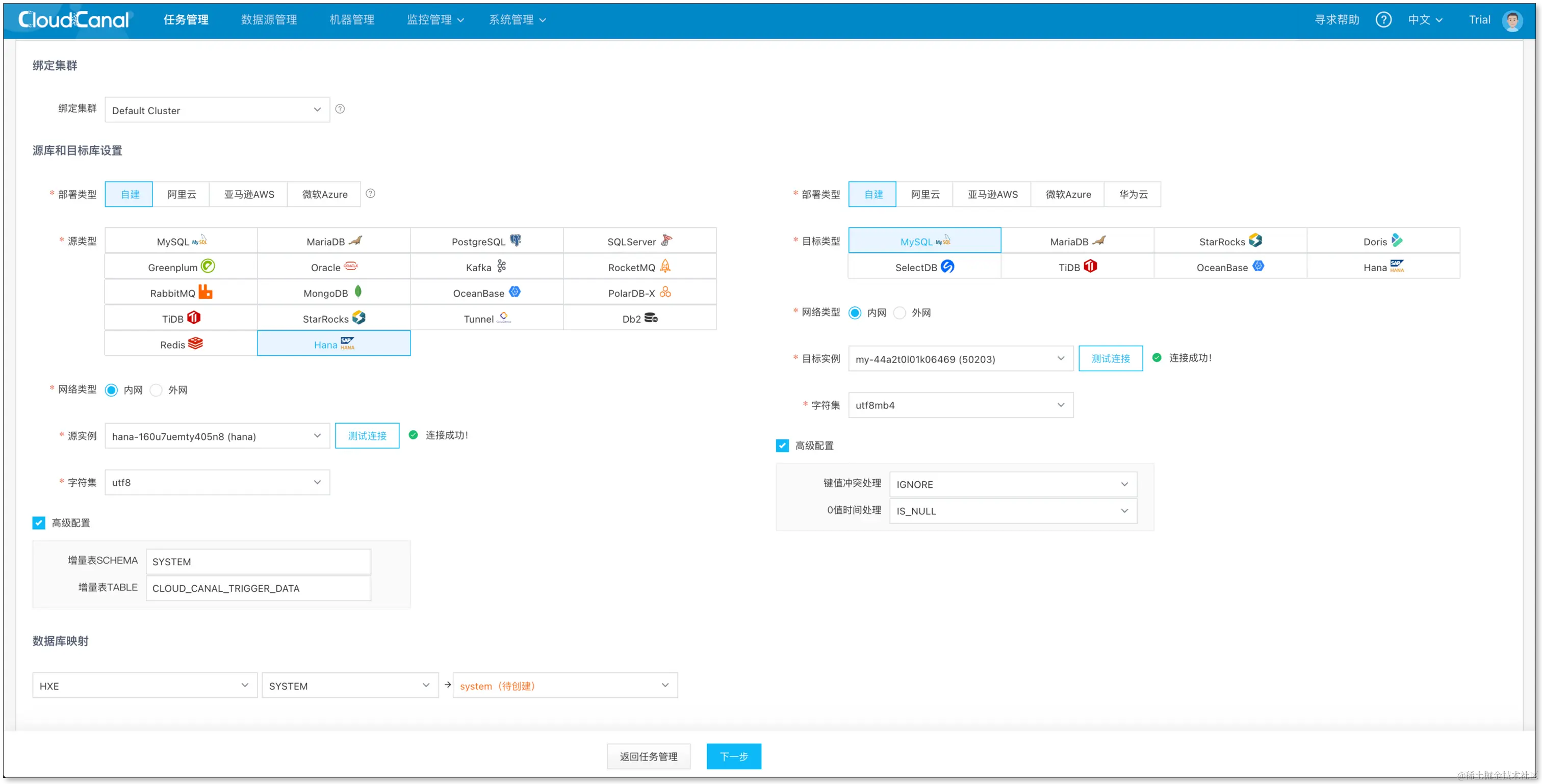The height and width of the screenshot is (784, 1542).
Task: Click 寻求帮助 link
Action: click(x=1337, y=20)
